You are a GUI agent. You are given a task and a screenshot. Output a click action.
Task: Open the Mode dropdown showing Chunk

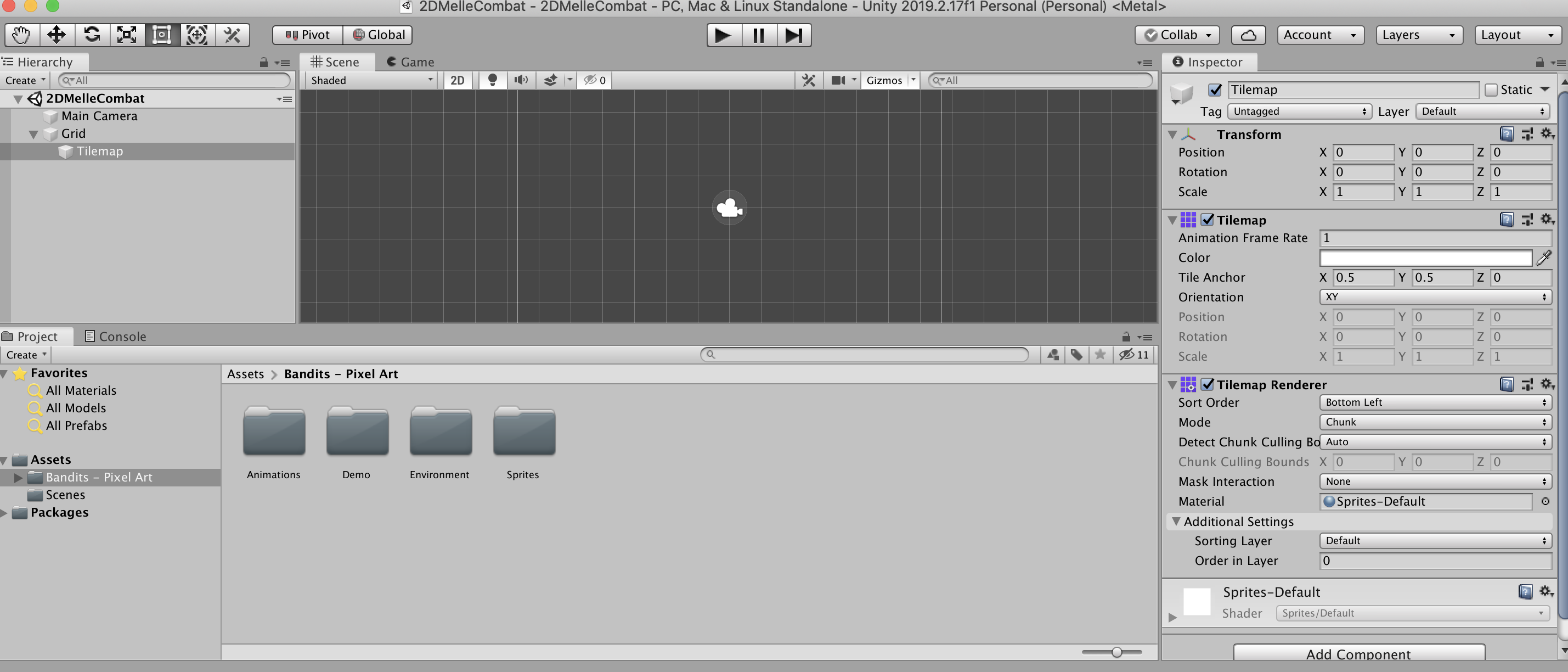point(1435,422)
